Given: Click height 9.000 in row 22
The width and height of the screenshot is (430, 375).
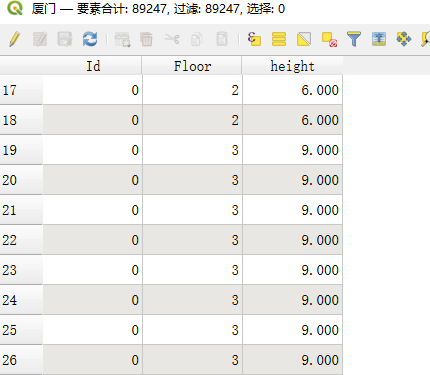Looking at the screenshot, I should [293, 240].
